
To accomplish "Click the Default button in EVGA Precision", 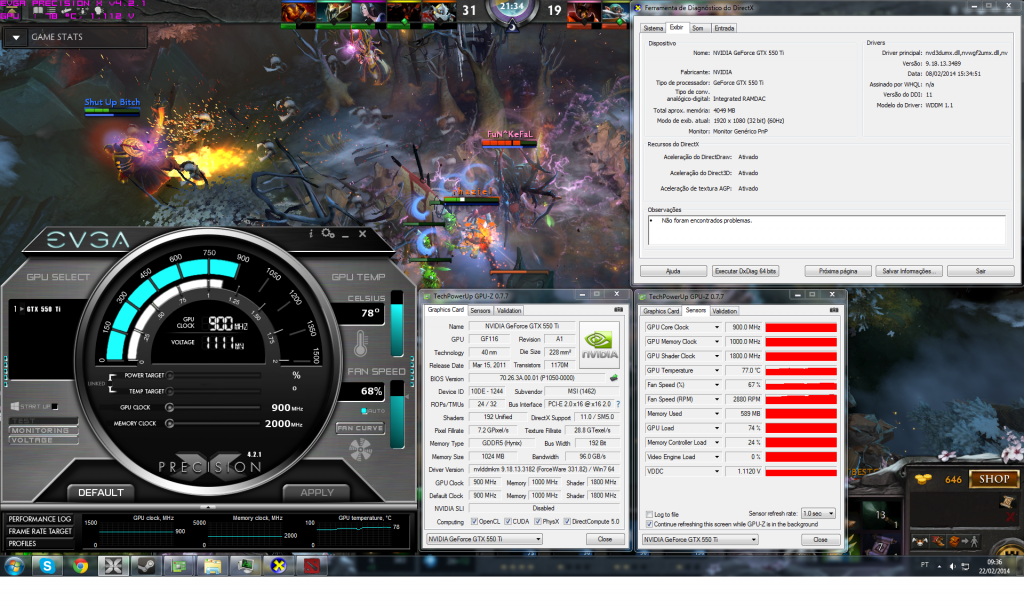I will click(101, 493).
